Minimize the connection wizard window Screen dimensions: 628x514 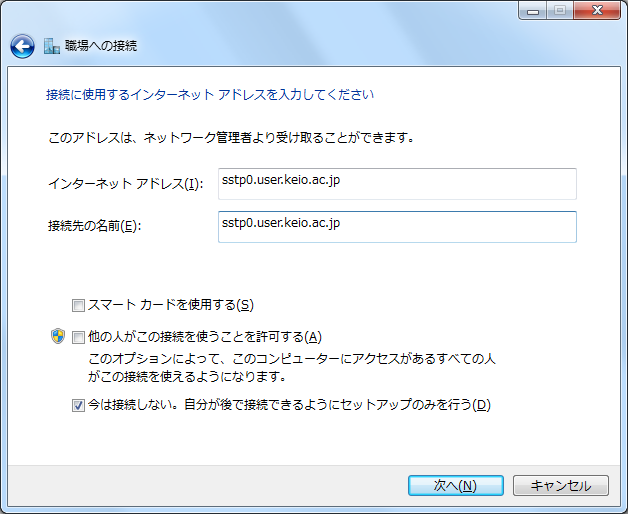[x=533, y=10]
